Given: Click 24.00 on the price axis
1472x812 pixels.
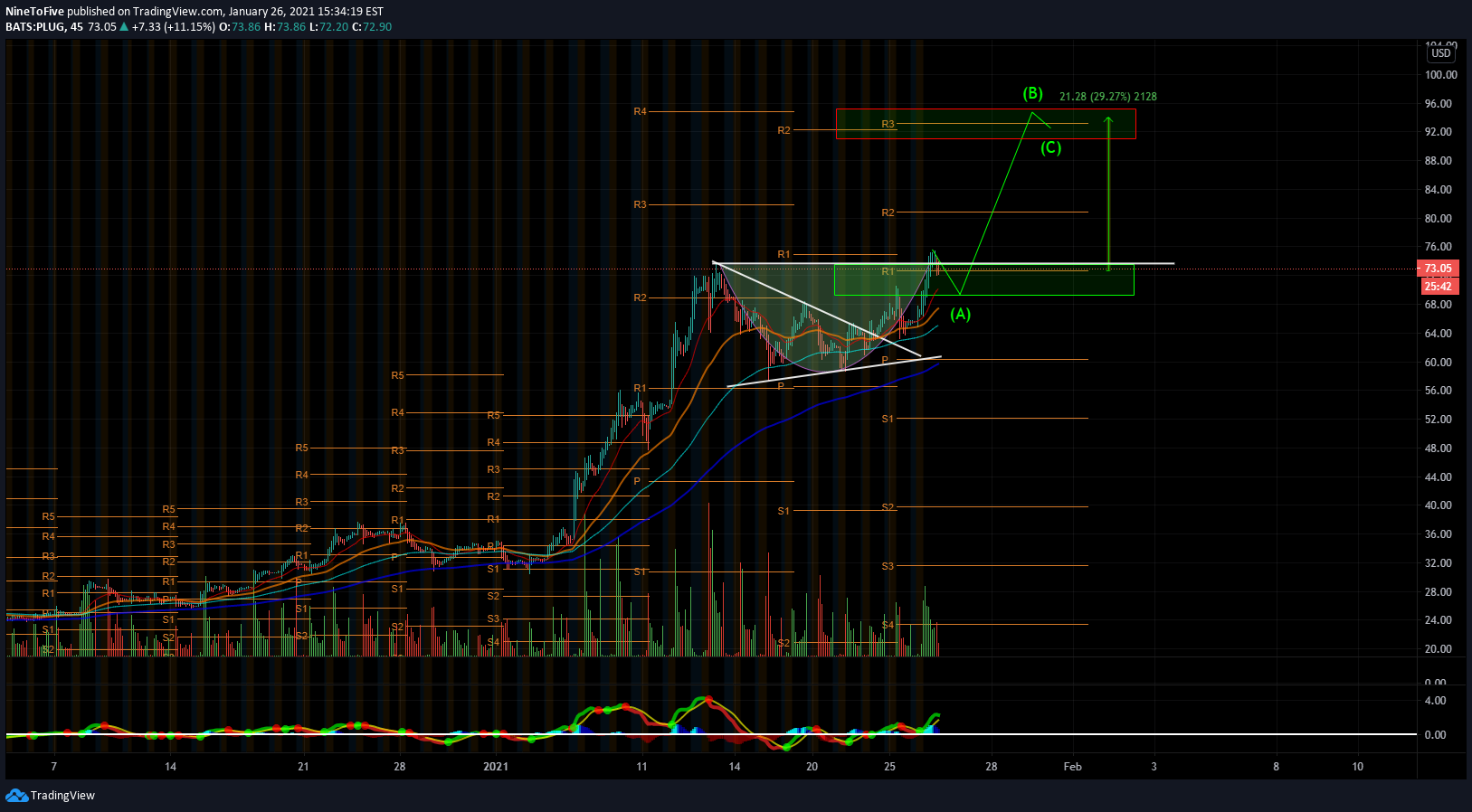Looking at the screenshot, I should pos(1439,620).
